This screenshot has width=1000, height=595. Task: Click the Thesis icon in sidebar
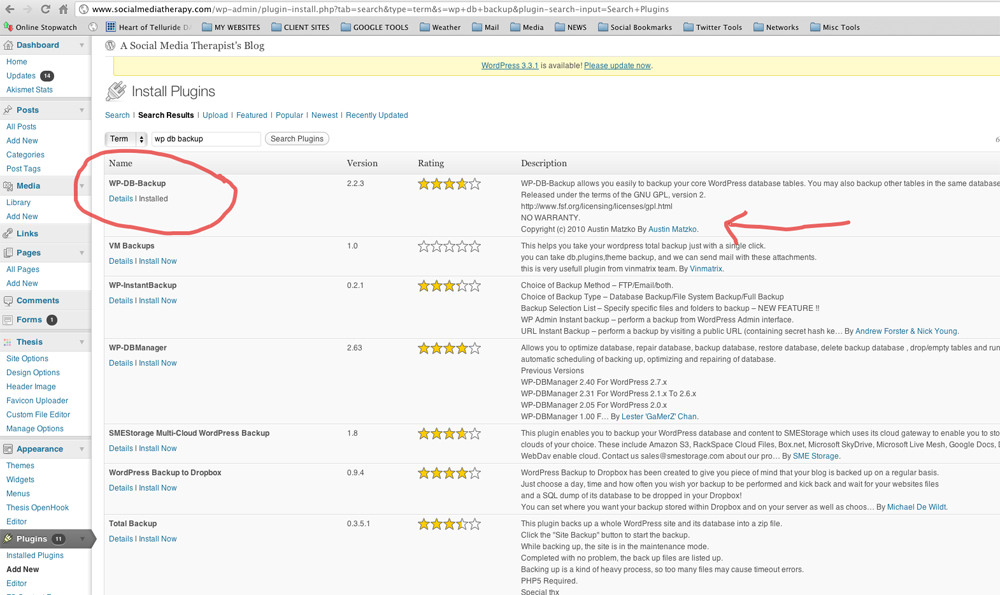tap(8, 342)
